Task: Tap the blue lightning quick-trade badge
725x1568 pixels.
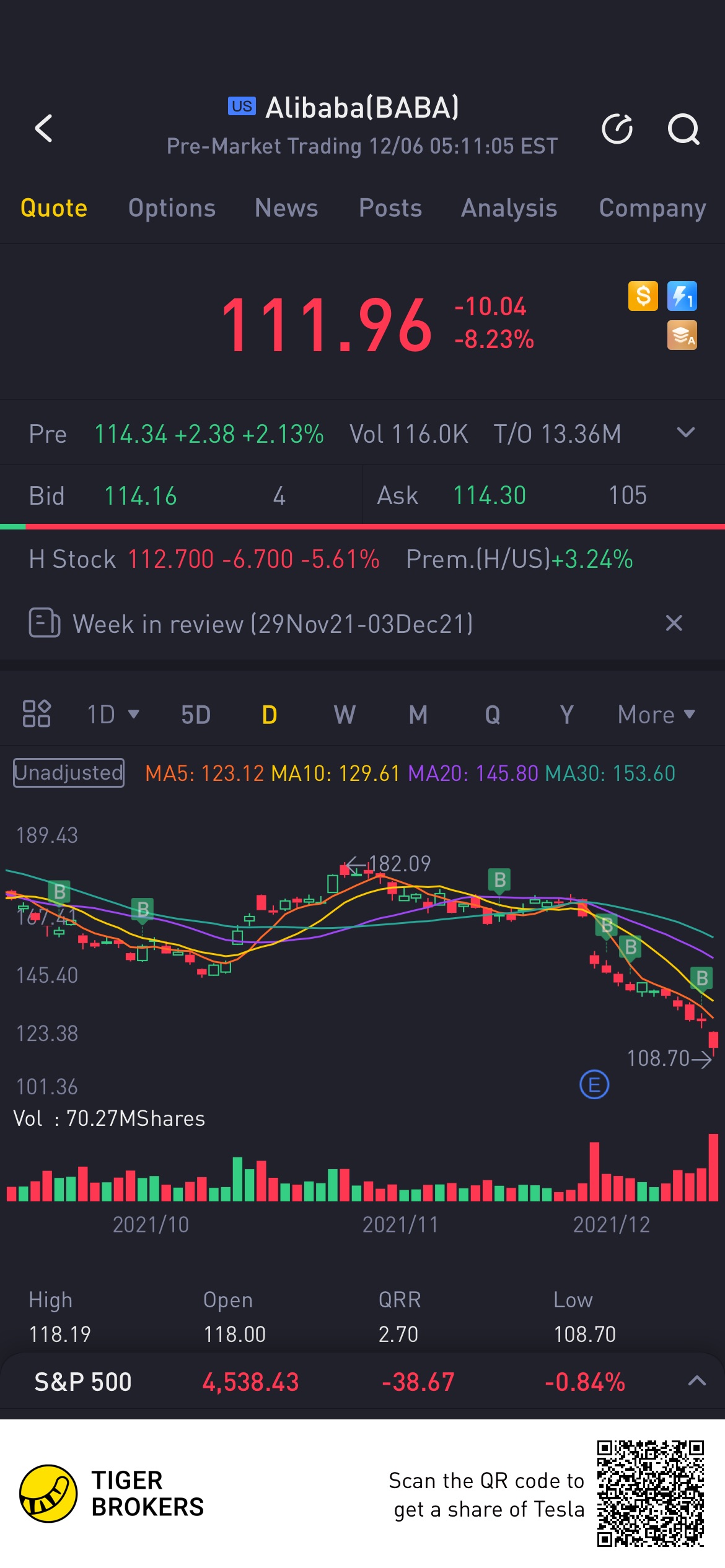Action: [x=682, y=296]
